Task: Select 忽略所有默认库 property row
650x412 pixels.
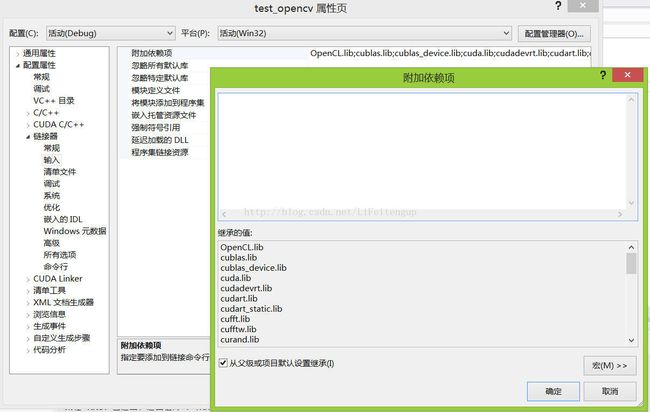Action: point(159,65)
